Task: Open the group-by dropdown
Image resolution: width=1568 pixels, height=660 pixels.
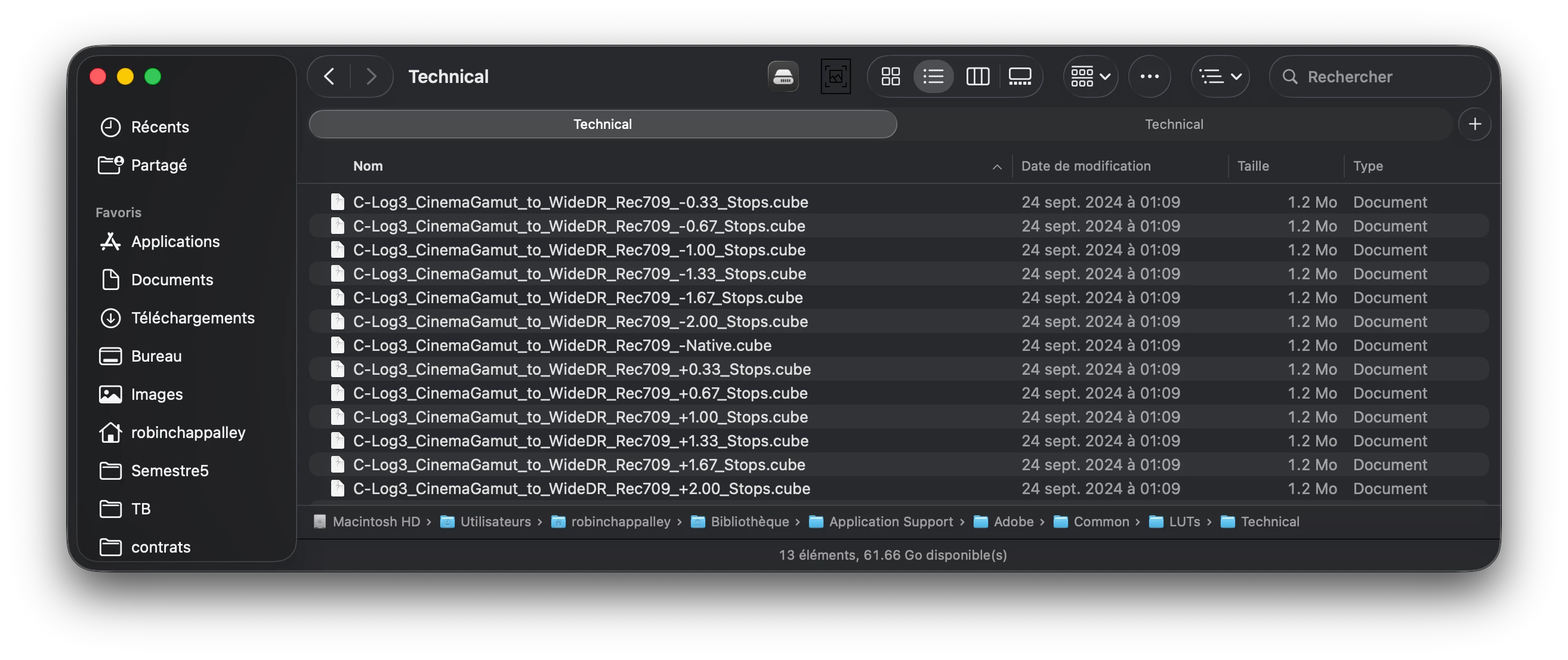Action: tap(1091, 77)
